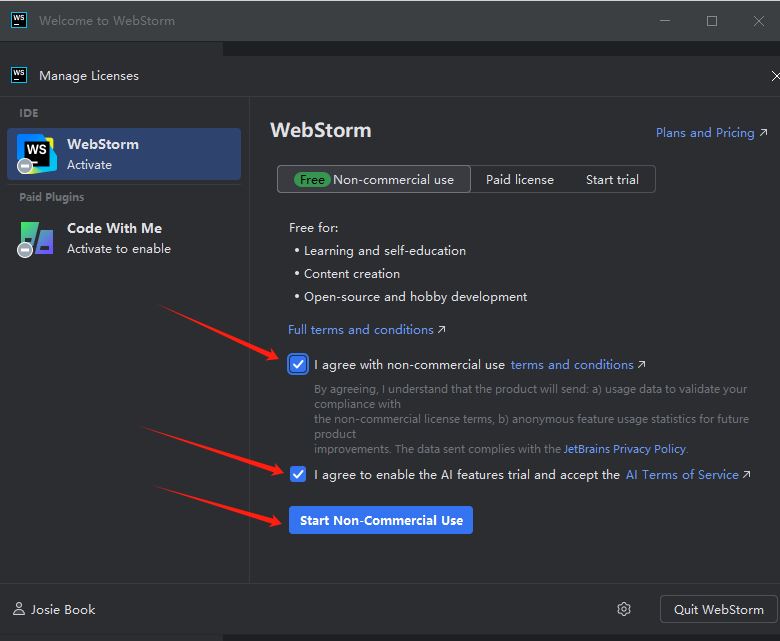Click the WebStorm logo in title bar
This screenshot has width=780, height=641.
[x=19, y=20]
